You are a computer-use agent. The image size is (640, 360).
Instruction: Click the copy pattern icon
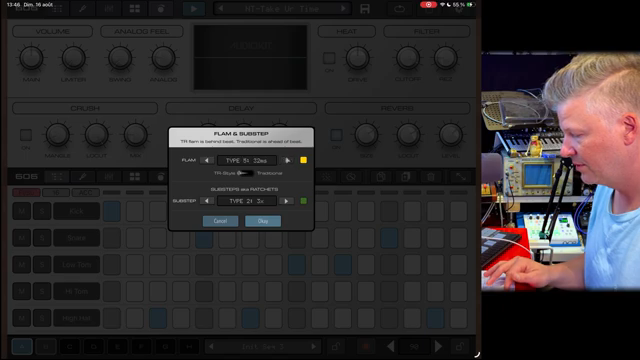(x=381, y=176)
